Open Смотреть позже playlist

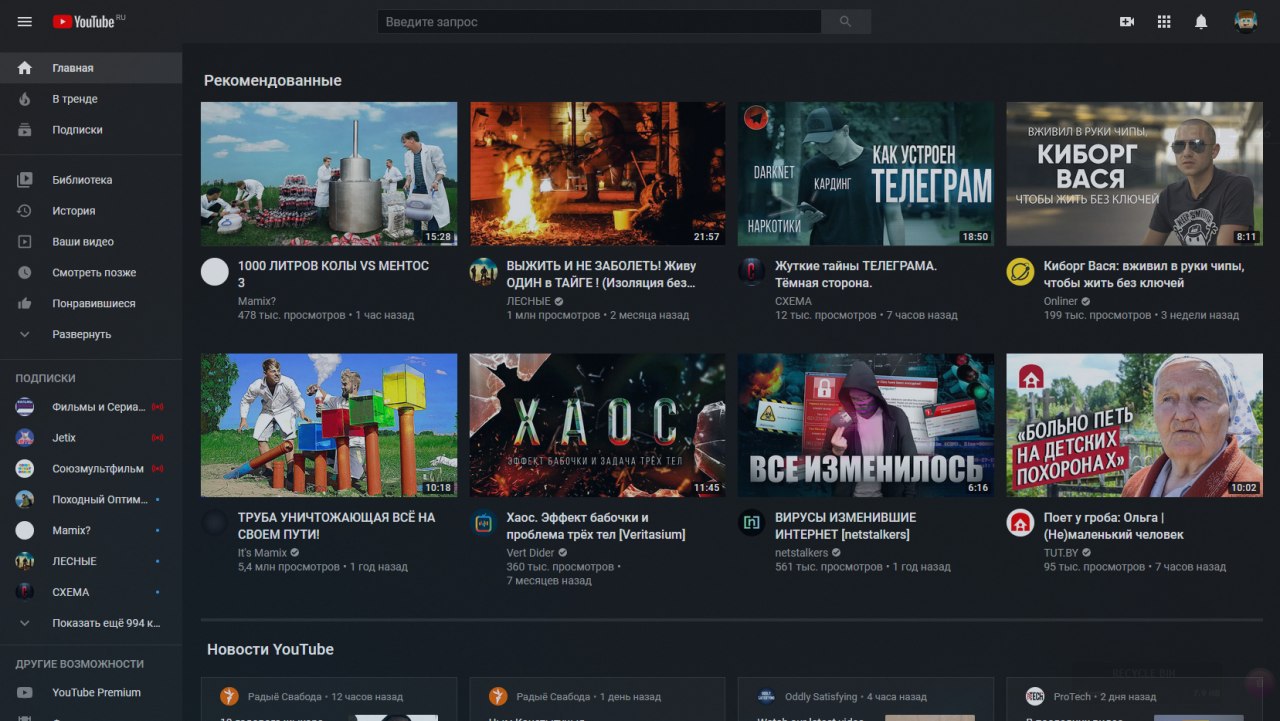coord(91,273)
